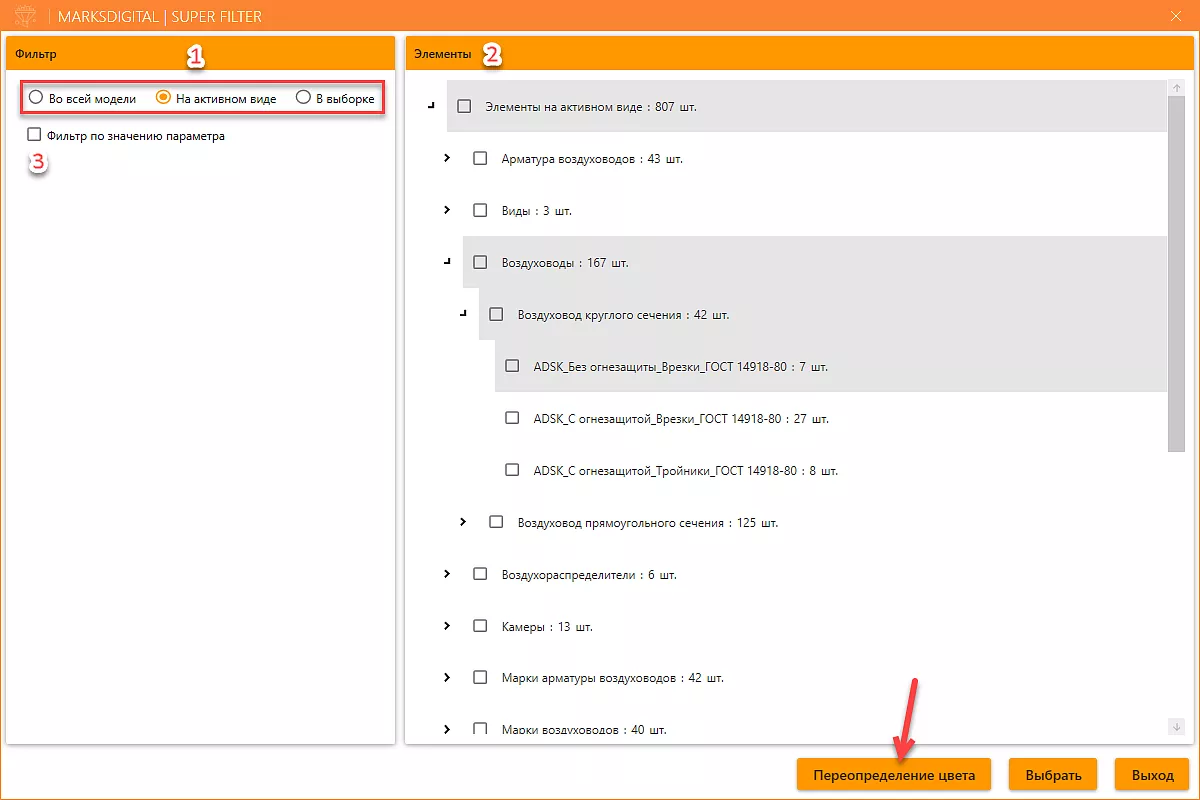
Task: Enable 'Фильтр по значению параметра' checkbox
Action: tap(35, 135)
